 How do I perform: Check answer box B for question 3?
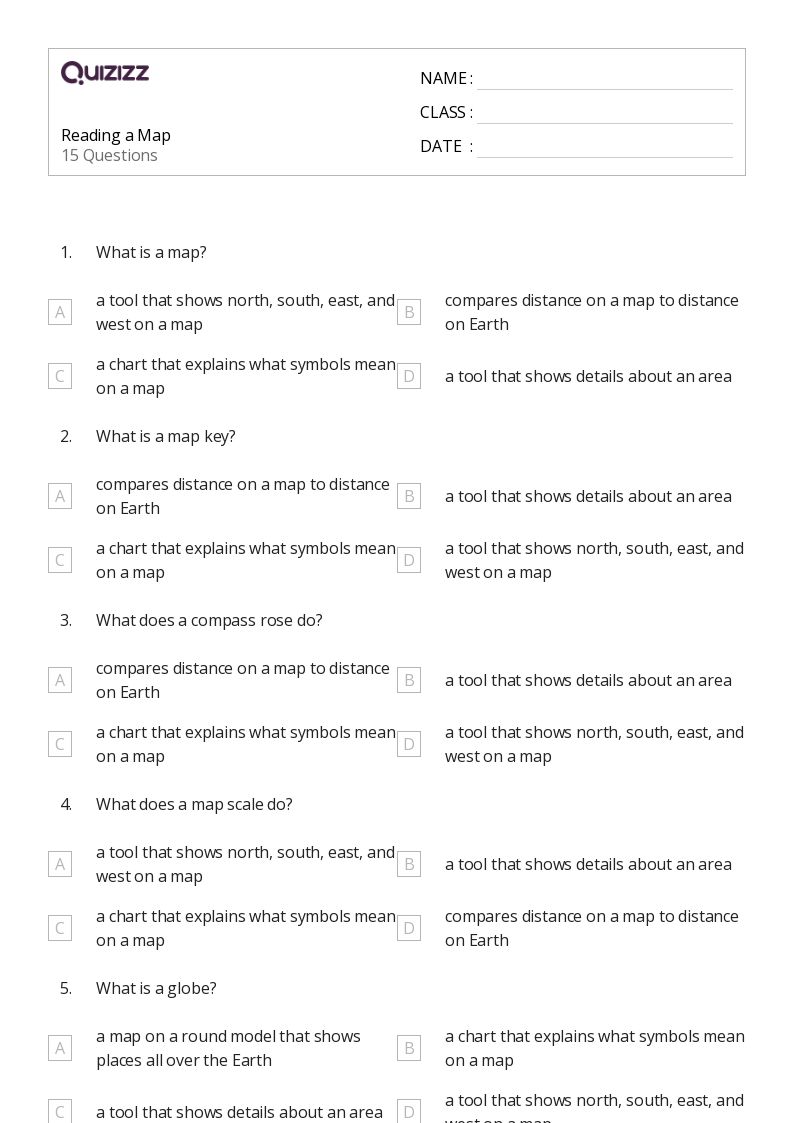pyautogui.click(x=409, y=680)
